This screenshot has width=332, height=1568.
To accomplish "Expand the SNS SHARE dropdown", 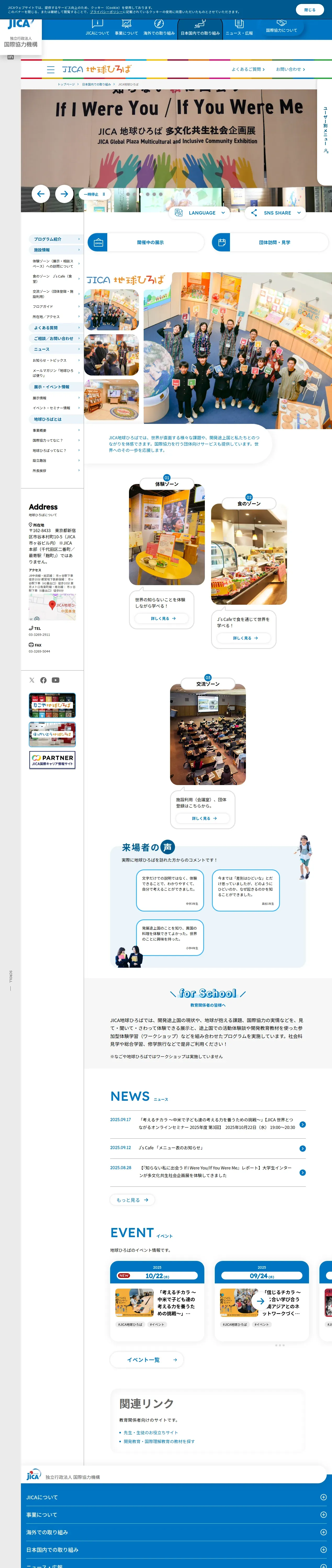I will (275, 213).
